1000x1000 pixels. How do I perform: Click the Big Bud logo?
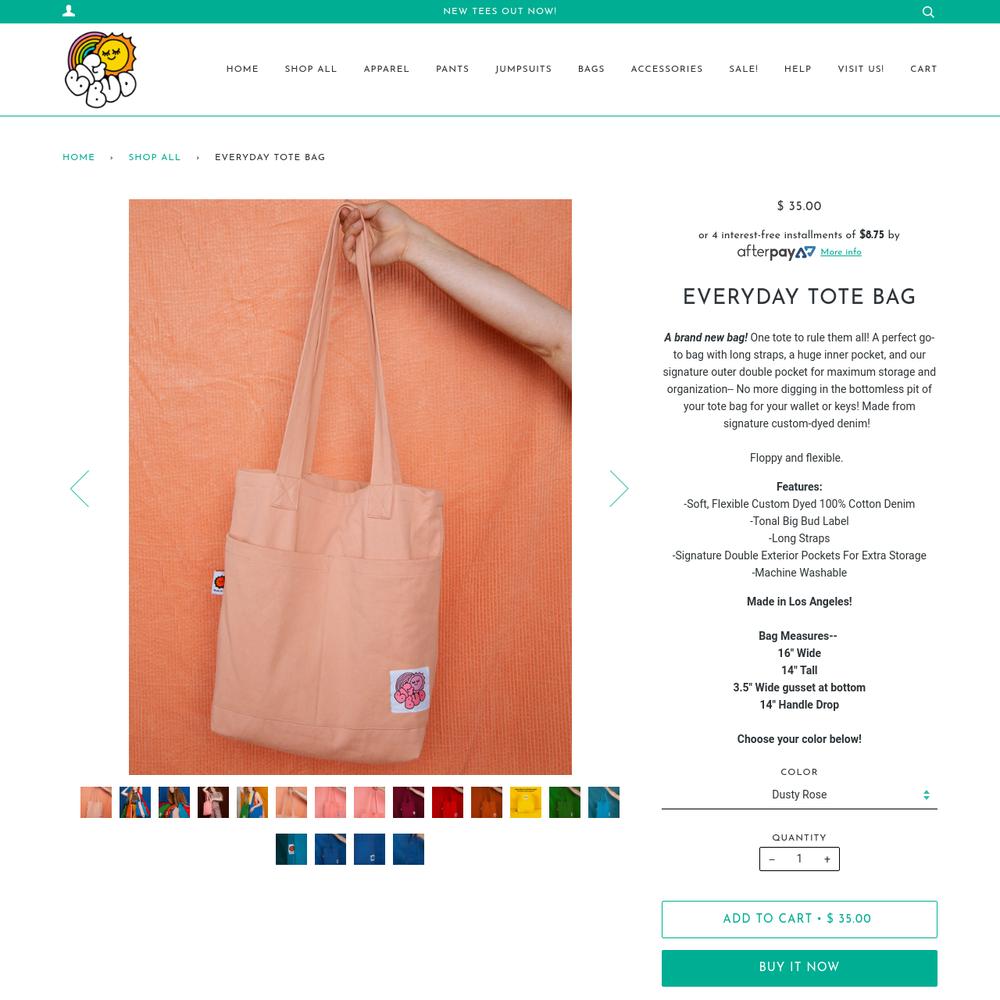pyautogui.click(x=101, y=70)
